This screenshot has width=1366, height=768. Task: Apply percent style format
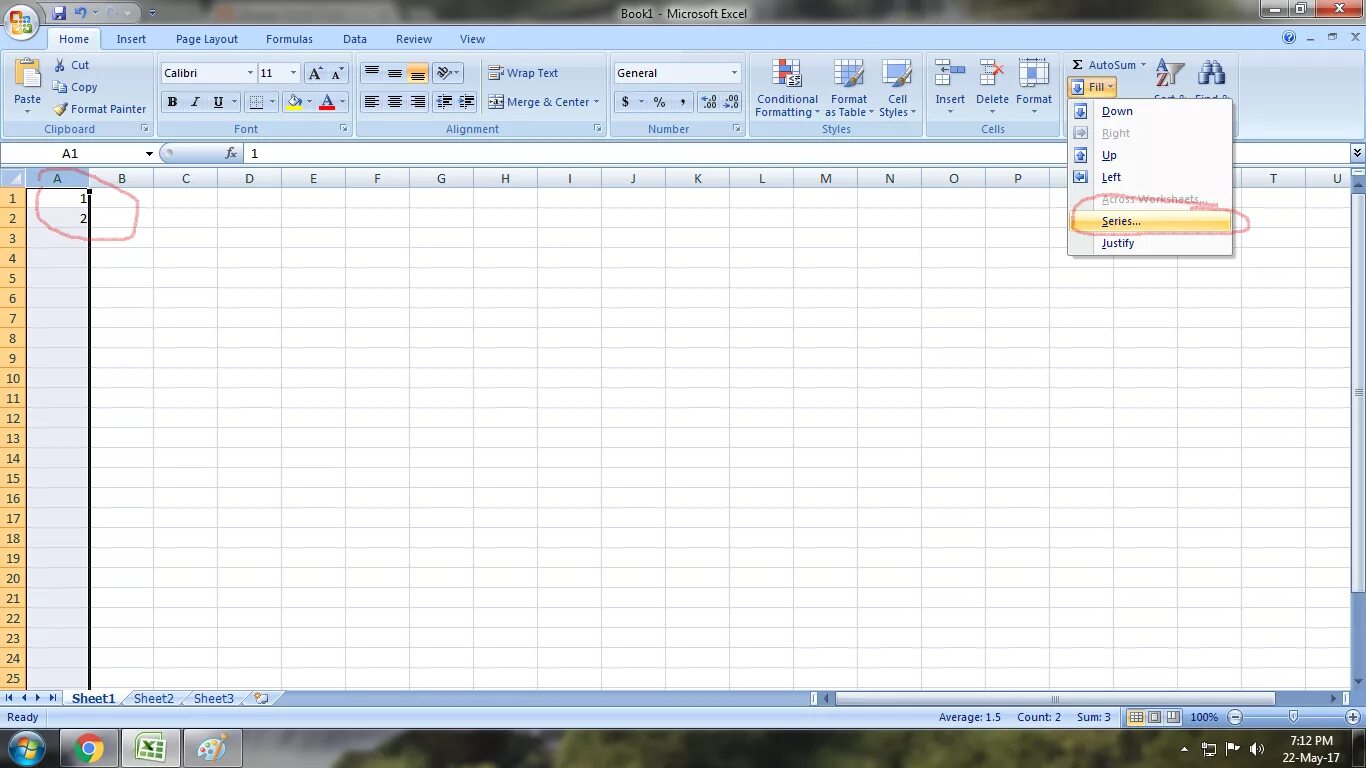point(659,102)
